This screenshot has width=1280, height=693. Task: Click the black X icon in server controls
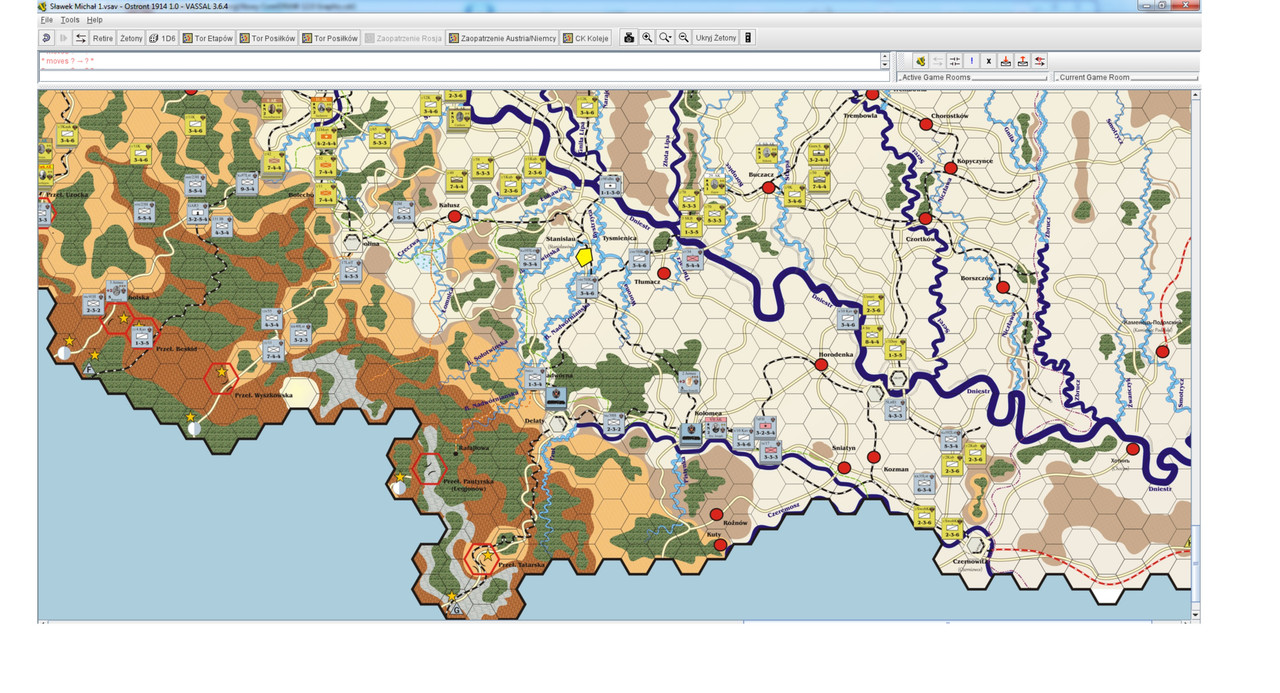point(988,61)
